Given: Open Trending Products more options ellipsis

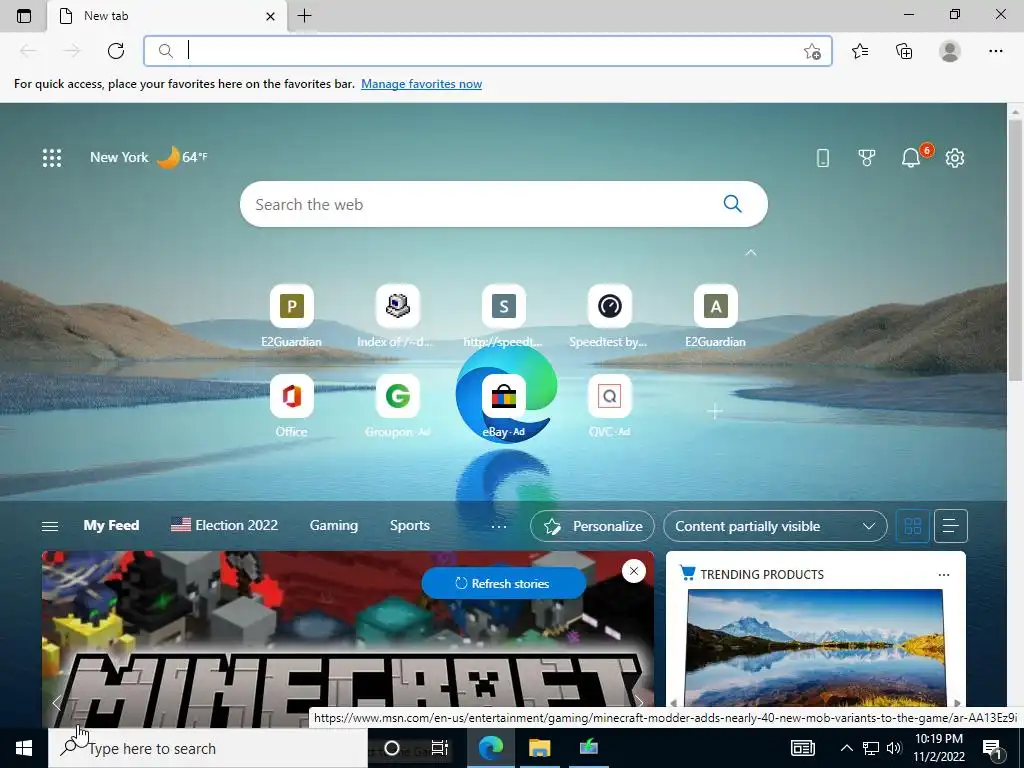Looking at the screenshot, I should pyautogui.click(x=944, y=575).
